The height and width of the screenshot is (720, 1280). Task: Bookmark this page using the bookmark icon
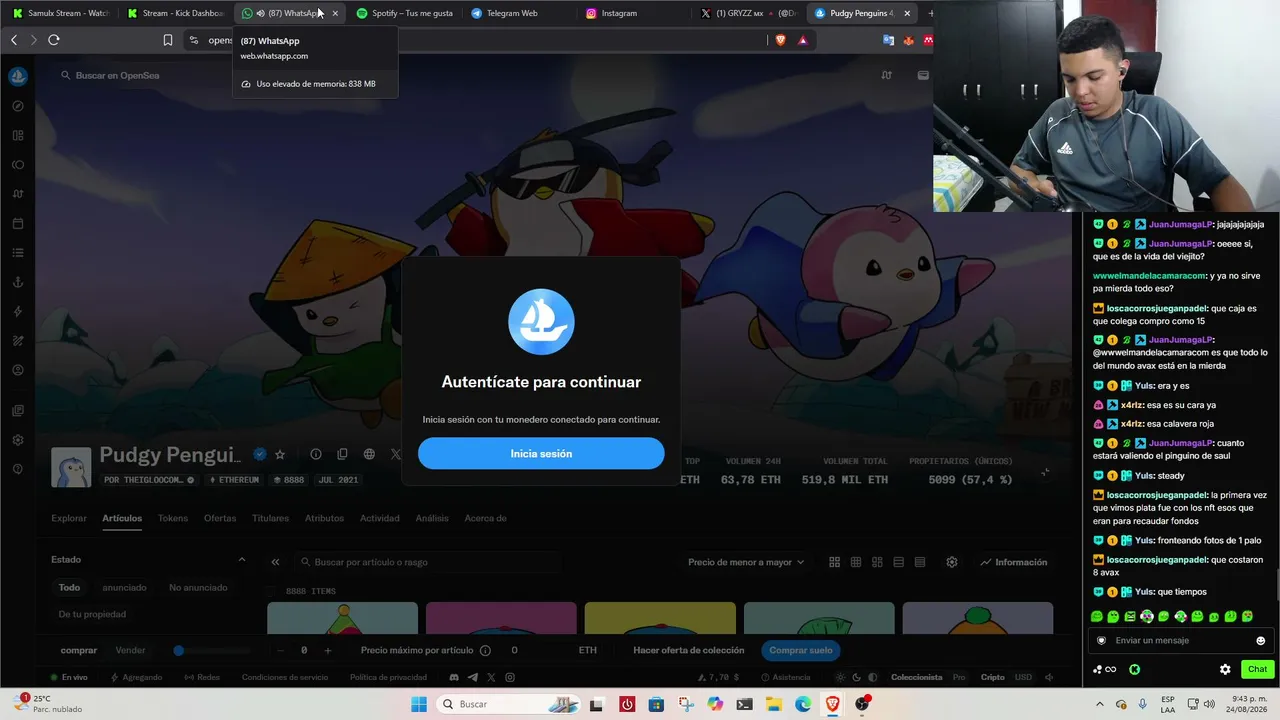pos(168,40)
